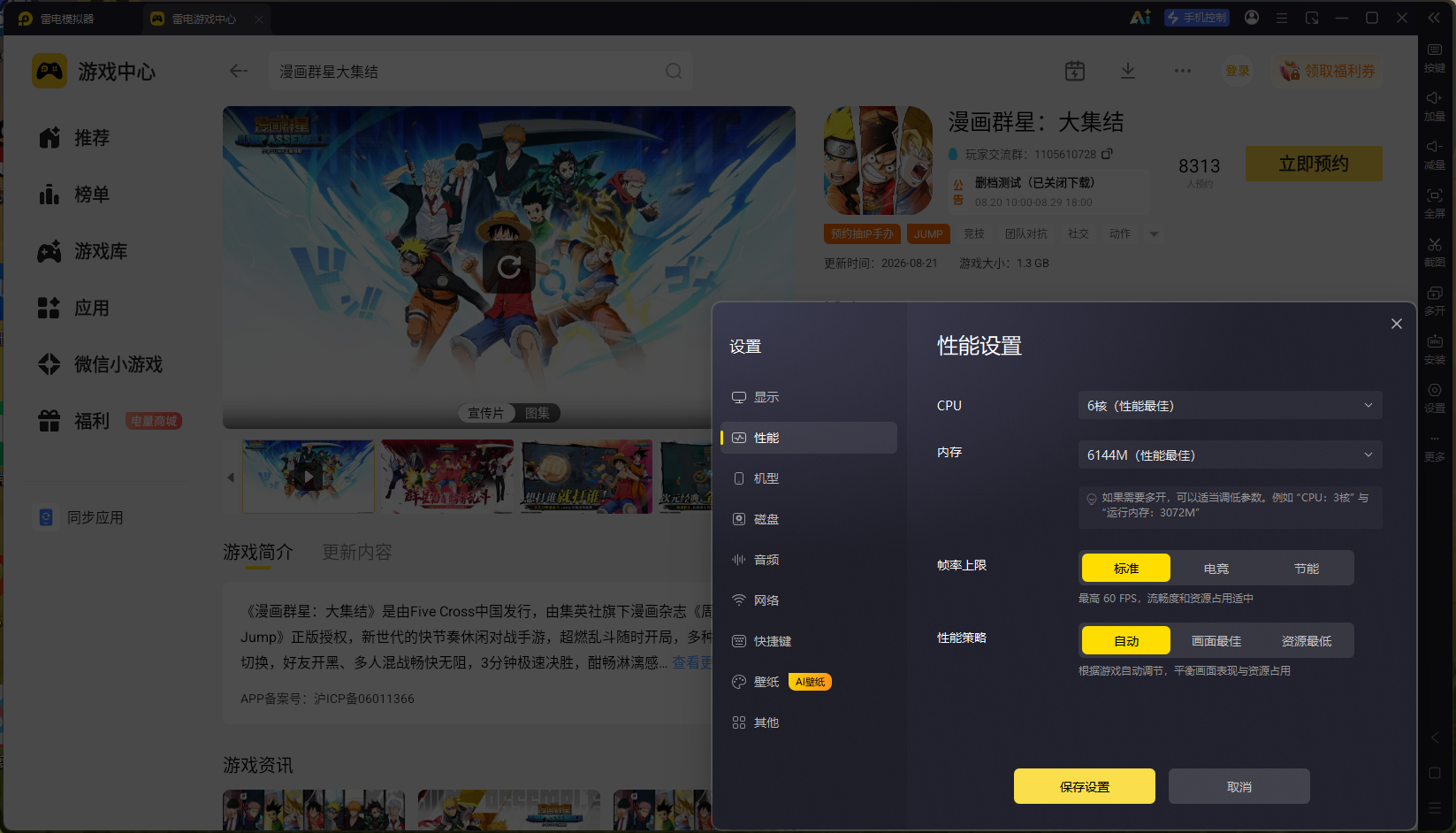Open the 榜单 rankings section

tap(74, 195)
